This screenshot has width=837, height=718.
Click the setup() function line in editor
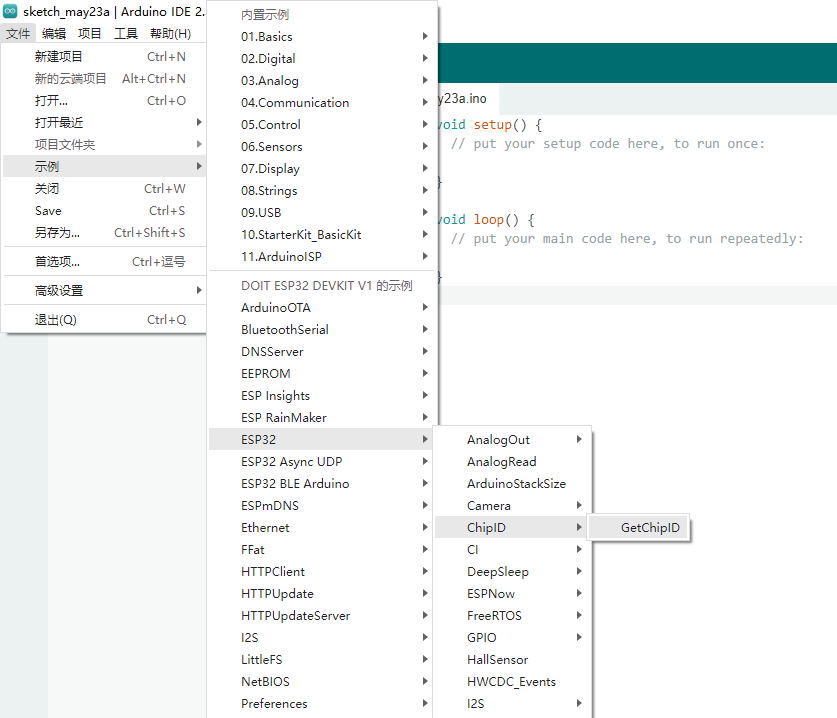[x=490, y=124]
